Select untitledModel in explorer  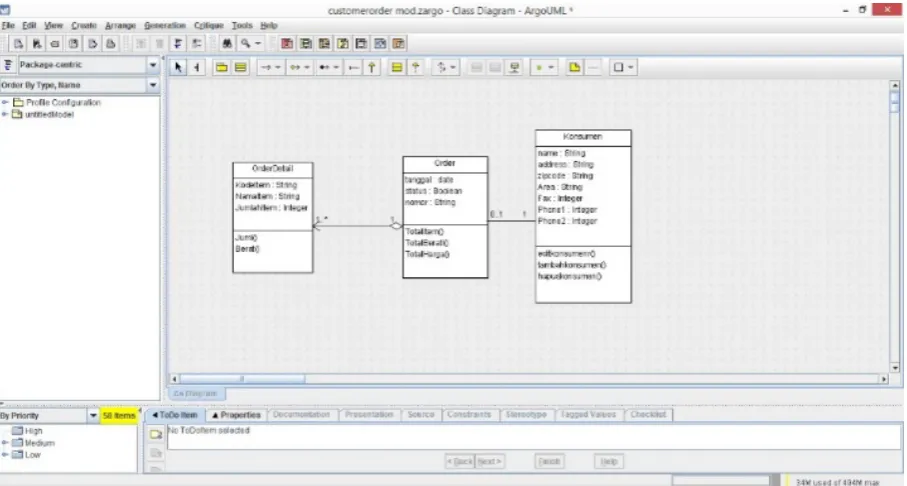(49, 115)
